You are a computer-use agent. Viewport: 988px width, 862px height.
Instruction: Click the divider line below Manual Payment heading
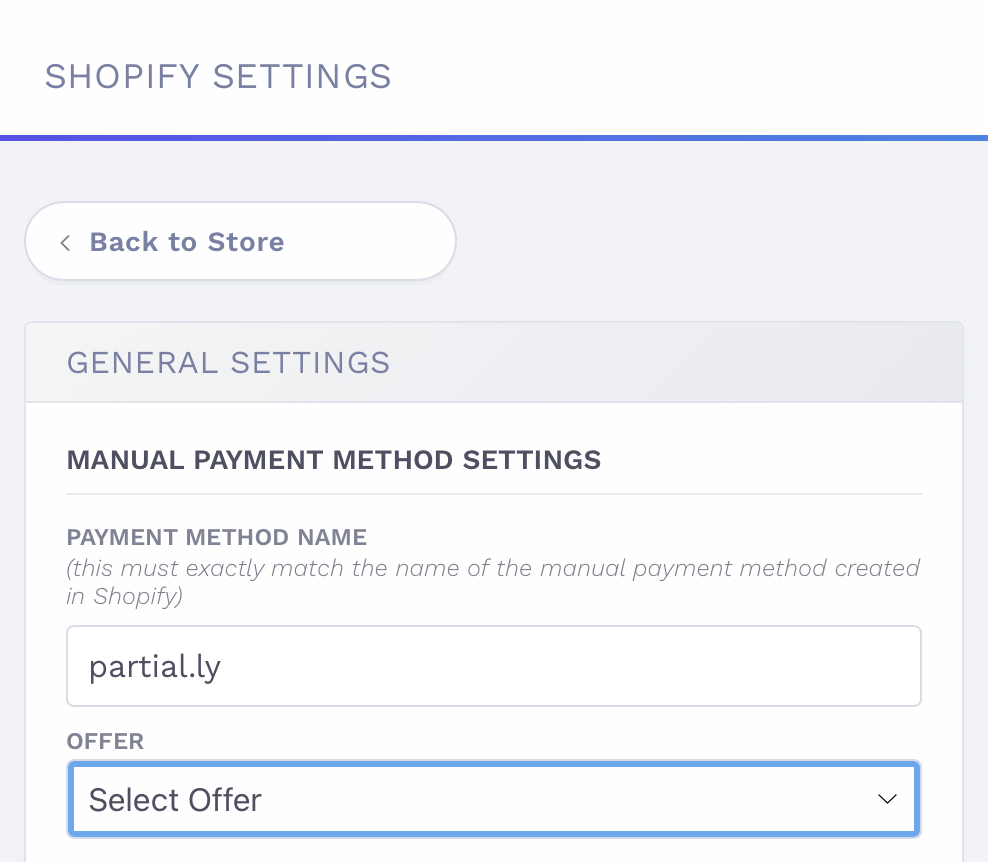tap(494, 494)
